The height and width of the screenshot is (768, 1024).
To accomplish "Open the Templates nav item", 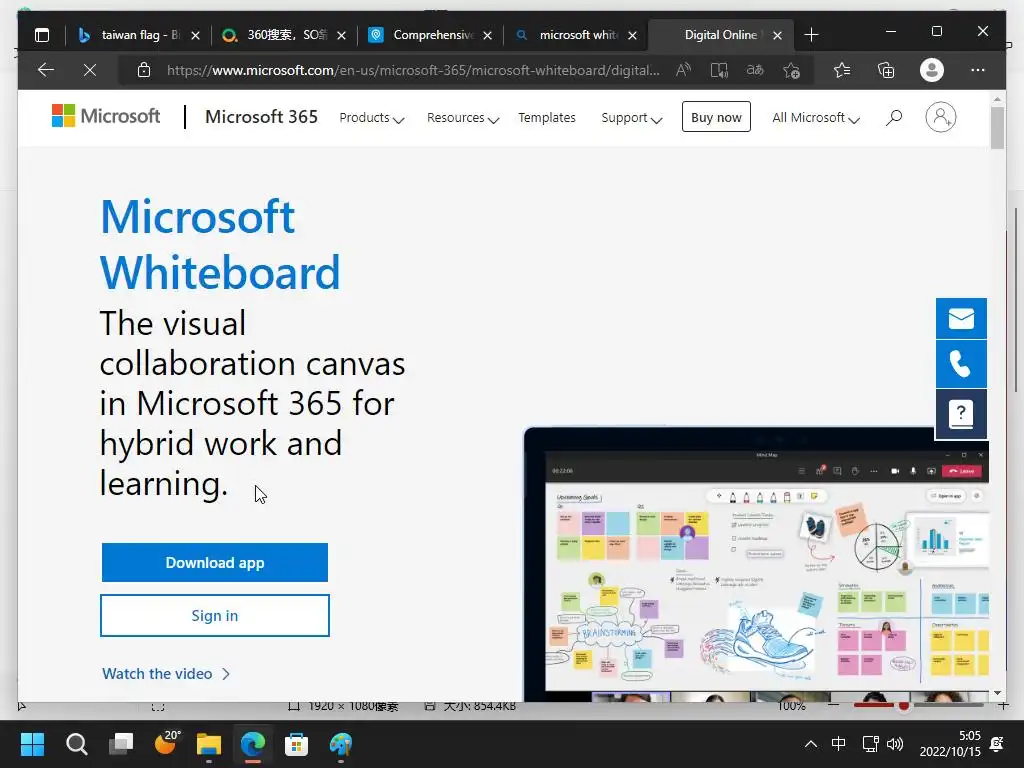I will 547,118.
